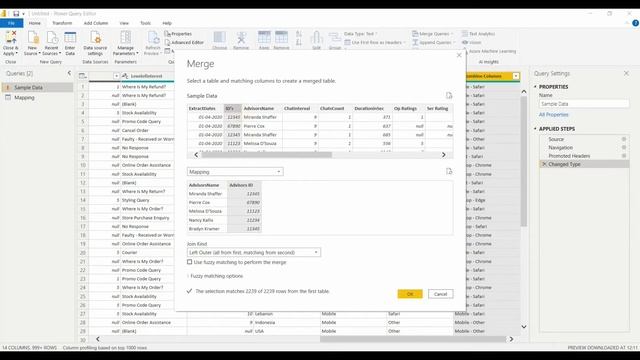Open Recent Sources in the ribbon
Screen dimensions: 640x360
point(51,43)
